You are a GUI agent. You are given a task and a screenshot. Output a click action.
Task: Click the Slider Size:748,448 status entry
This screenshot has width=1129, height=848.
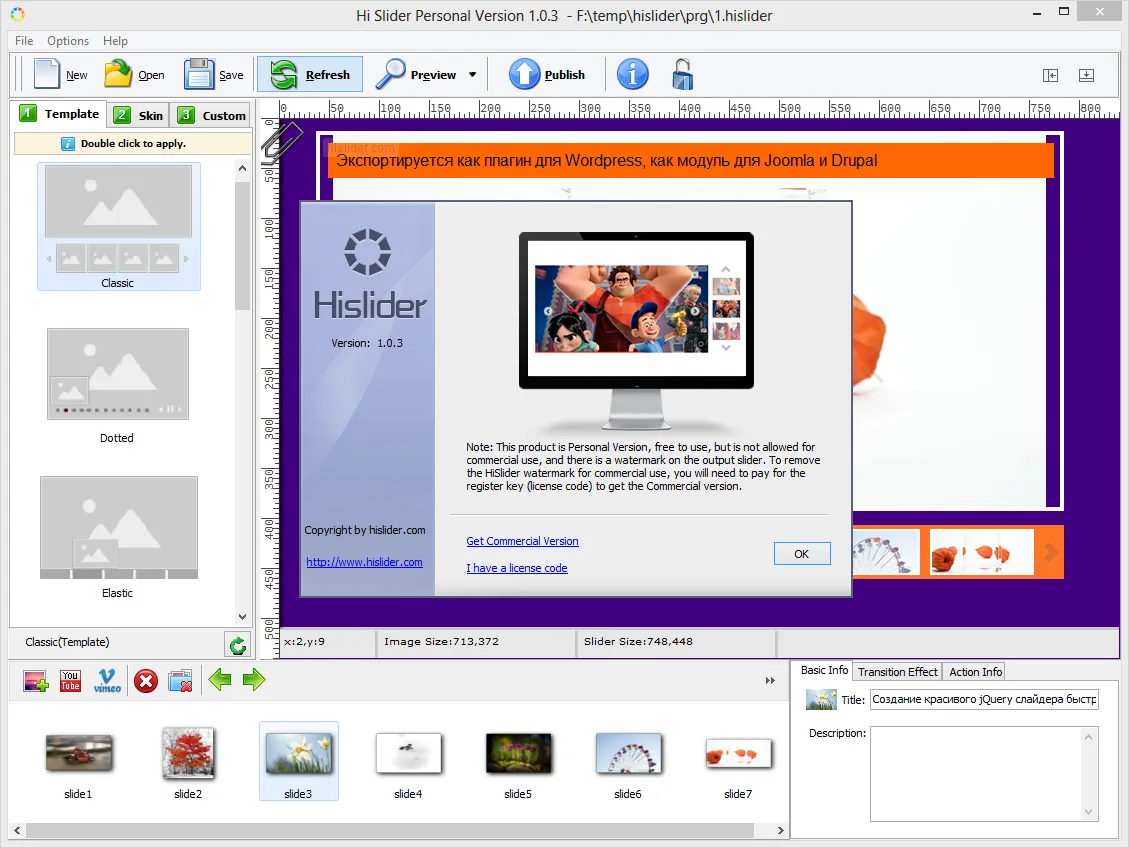pos(639,641)
